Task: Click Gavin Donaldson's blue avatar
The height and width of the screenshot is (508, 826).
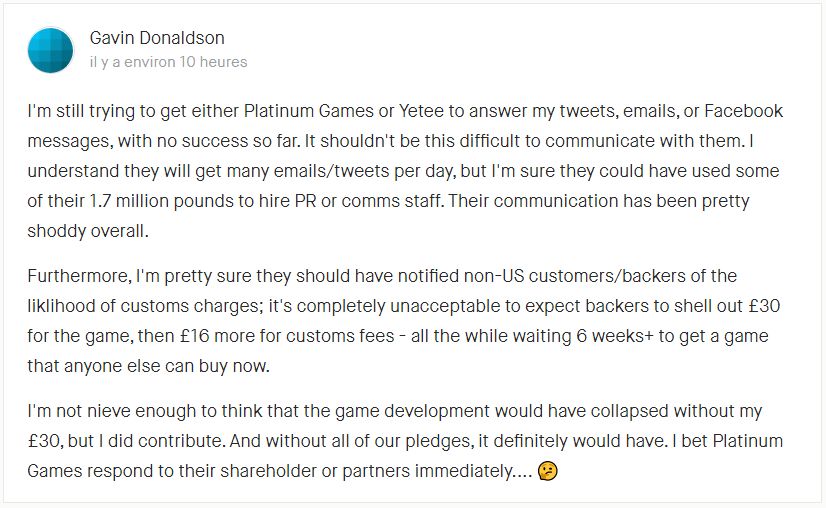Action: pyautogui.click(x=51, y=50)
